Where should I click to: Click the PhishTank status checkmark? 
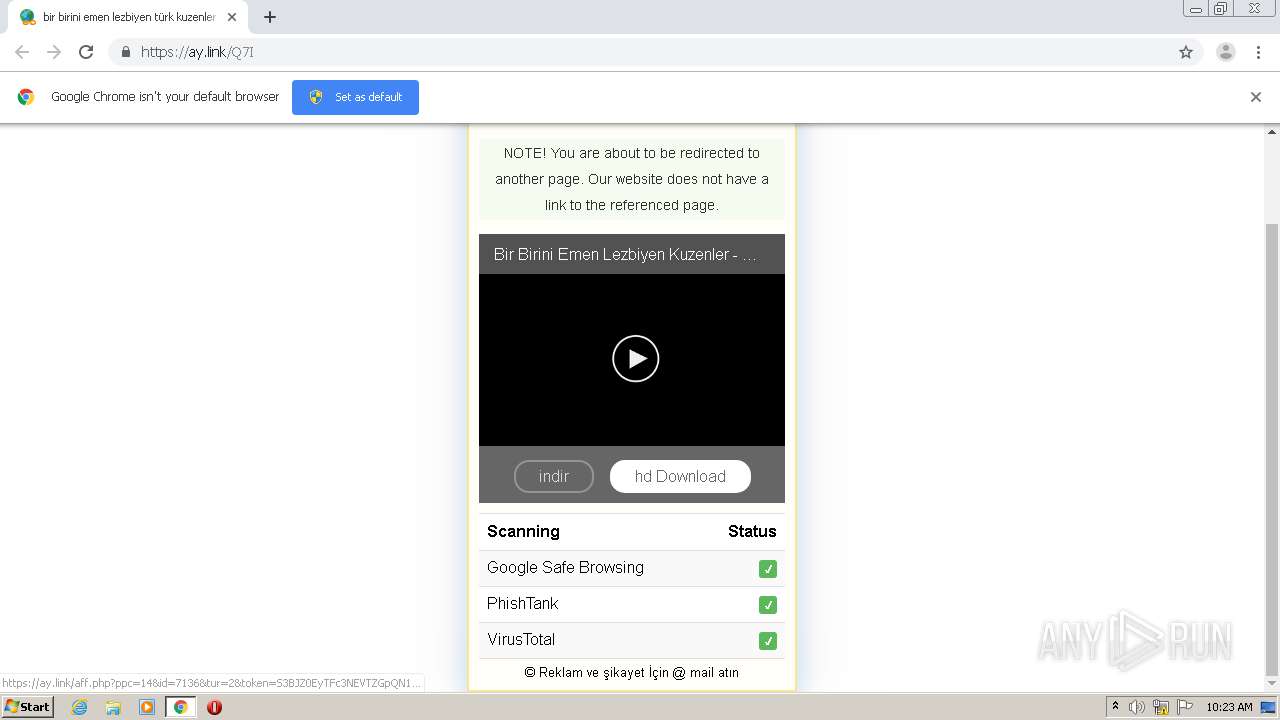[x=768, y=605]
